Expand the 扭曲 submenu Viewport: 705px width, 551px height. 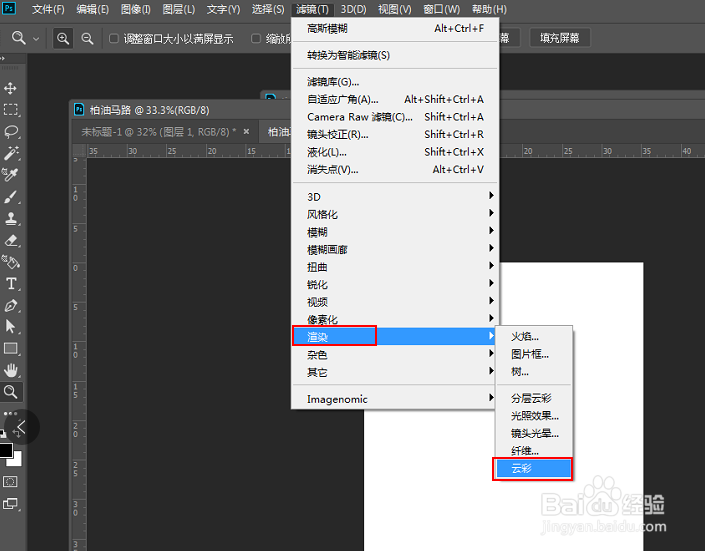click(395, 267)
